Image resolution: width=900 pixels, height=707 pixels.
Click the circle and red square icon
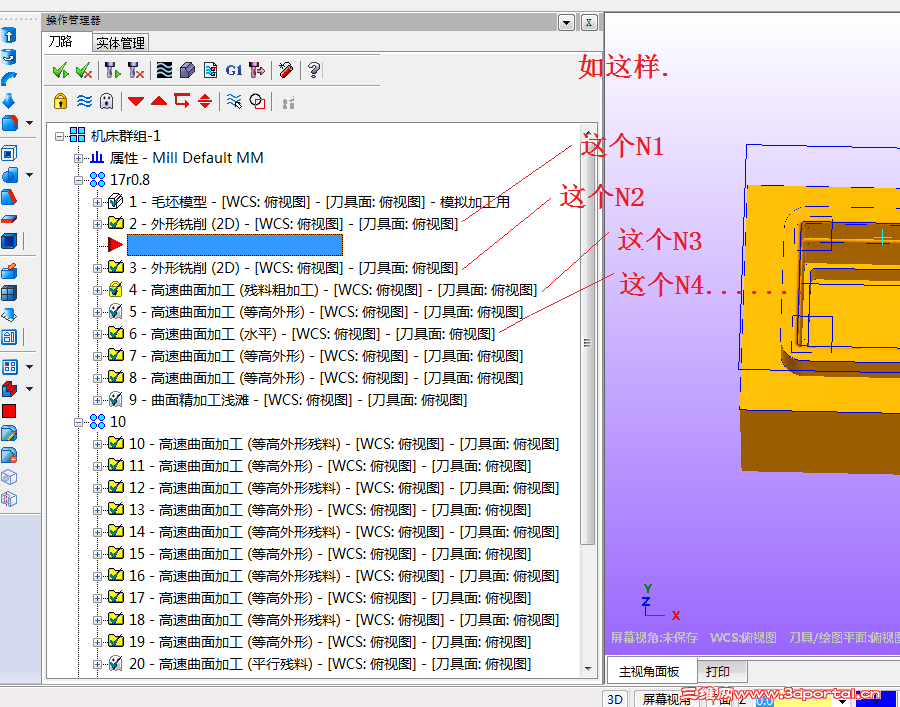pos(257,102)
